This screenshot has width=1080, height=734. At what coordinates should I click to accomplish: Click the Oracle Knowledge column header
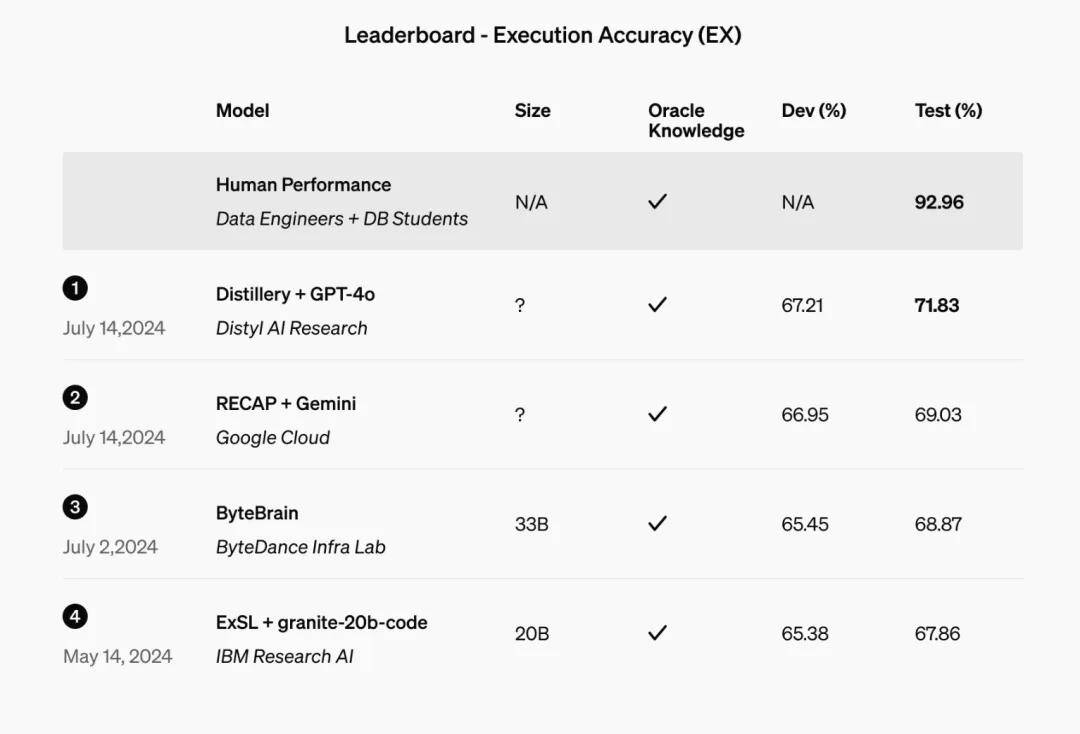tap(696, 120)
